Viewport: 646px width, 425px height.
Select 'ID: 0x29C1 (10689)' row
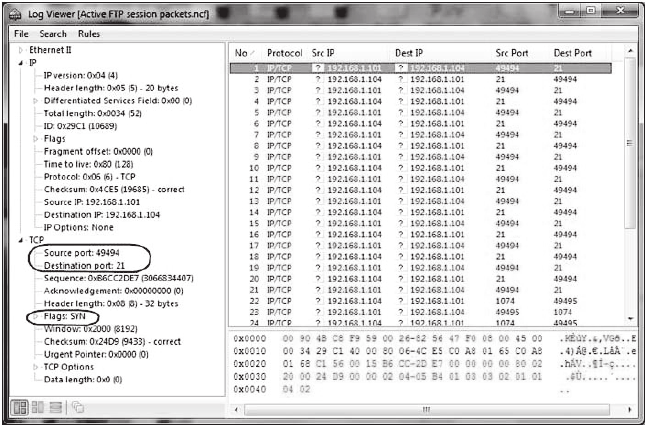(80, 126)
